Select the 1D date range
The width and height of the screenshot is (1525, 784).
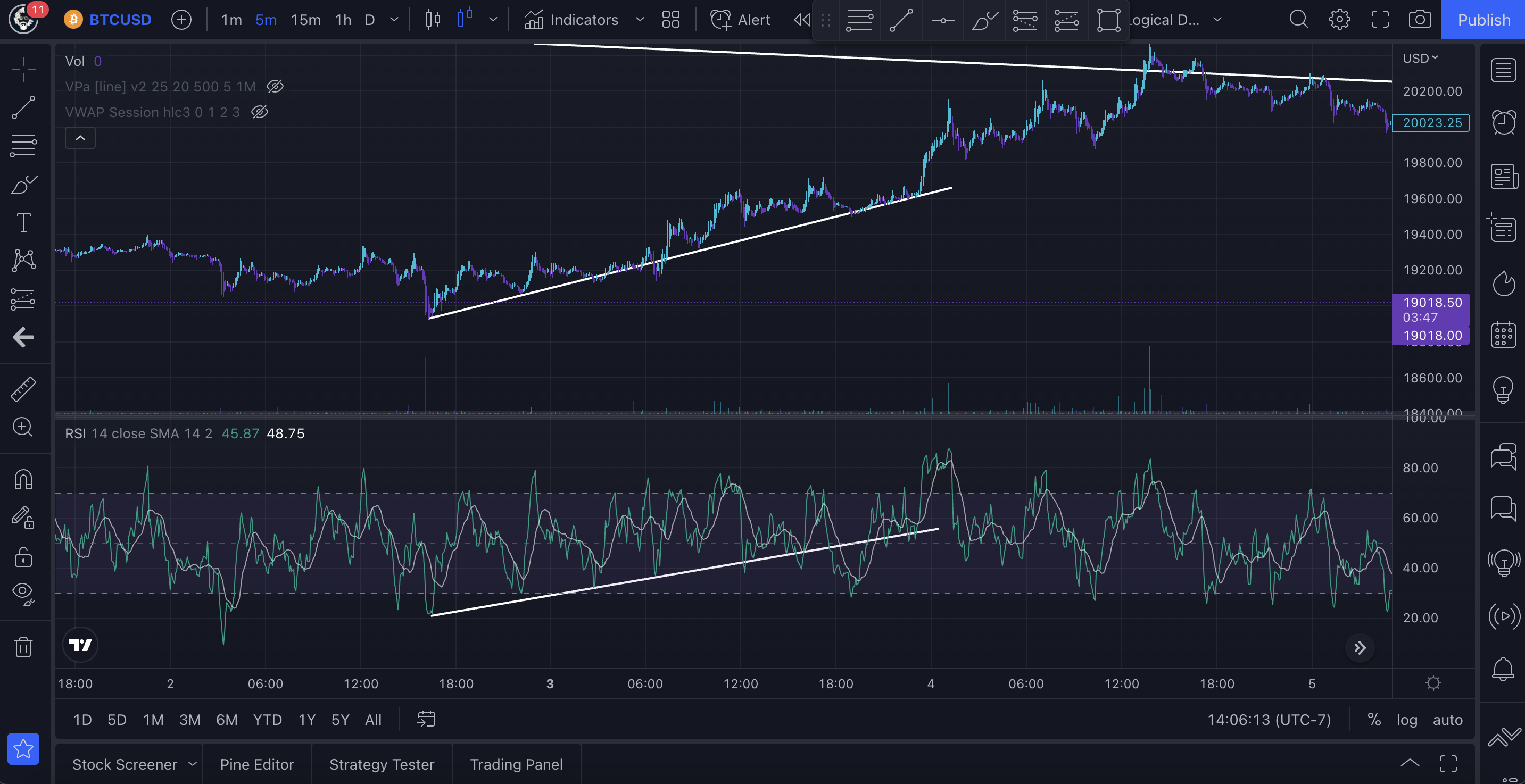pos(82,720)
